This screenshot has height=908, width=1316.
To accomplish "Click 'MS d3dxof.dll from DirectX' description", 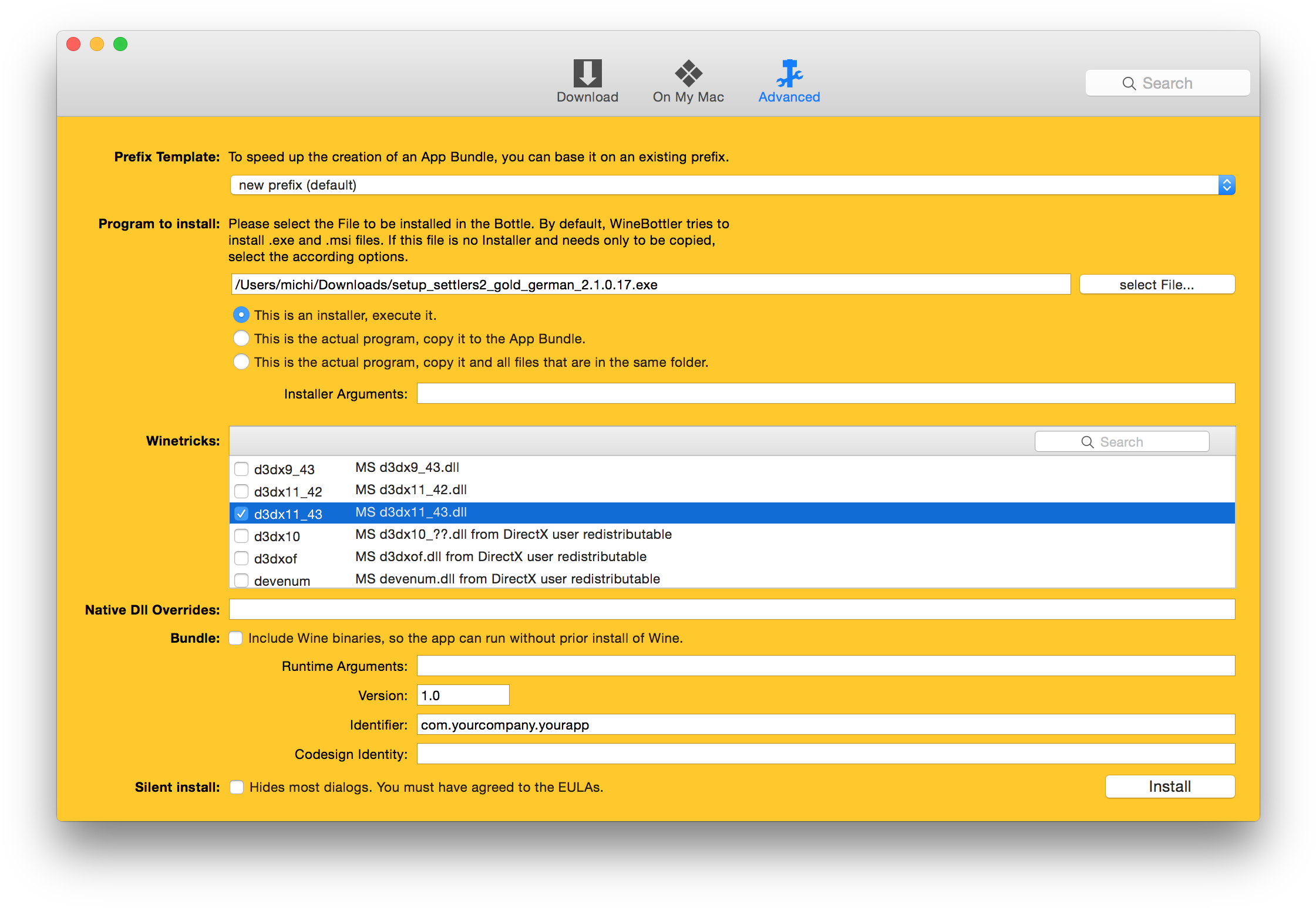I will click(501, 557).
